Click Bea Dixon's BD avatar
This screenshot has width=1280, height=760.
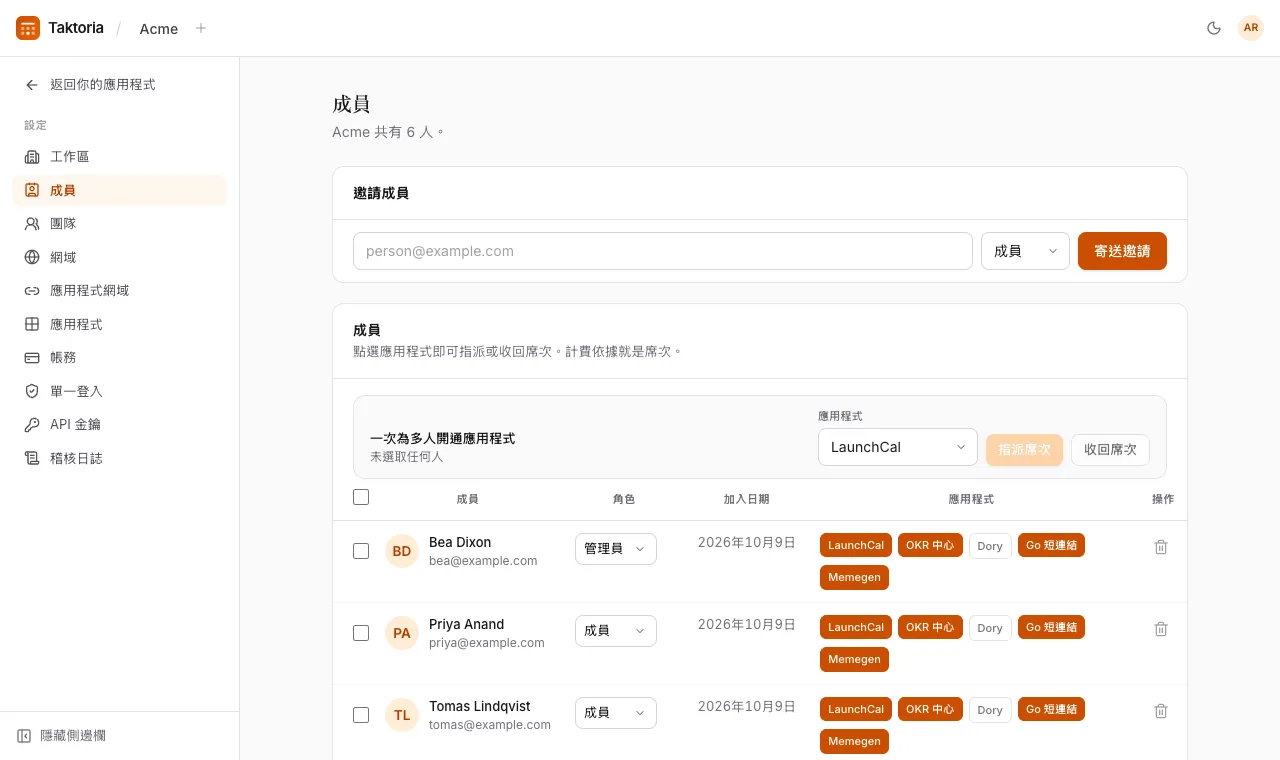point(402,551)
